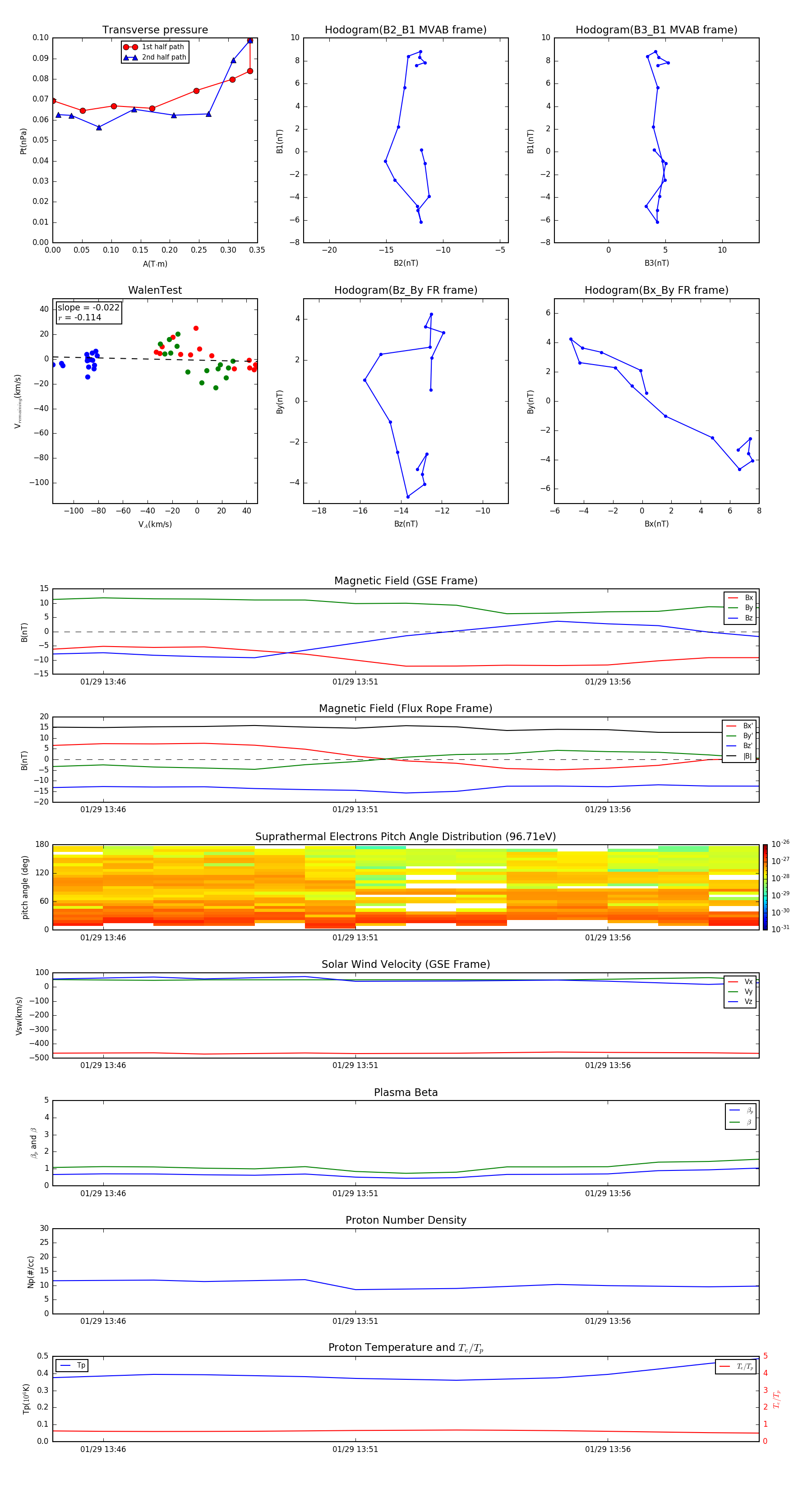Click the 'Bx(nT)' hodogram axis label
This screenshot has width=812, height=1489.
click(x=656, y=524)
